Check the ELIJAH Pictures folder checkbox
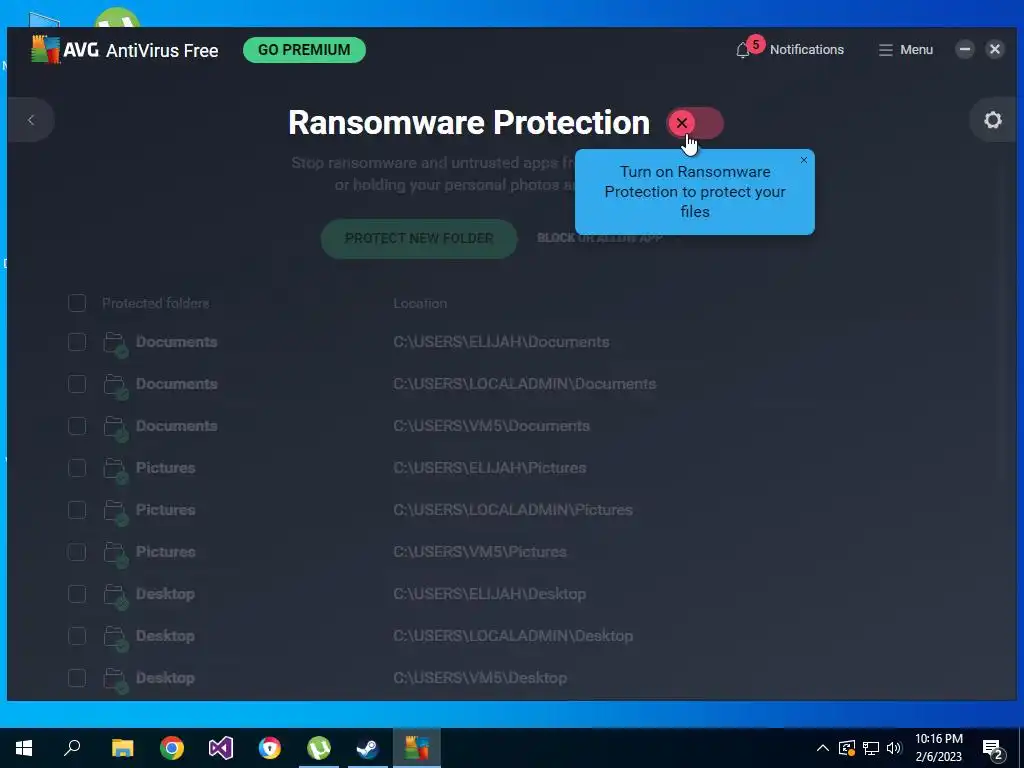The width and height of the screenshot is (1024, 768). click(x=77, y=468)
